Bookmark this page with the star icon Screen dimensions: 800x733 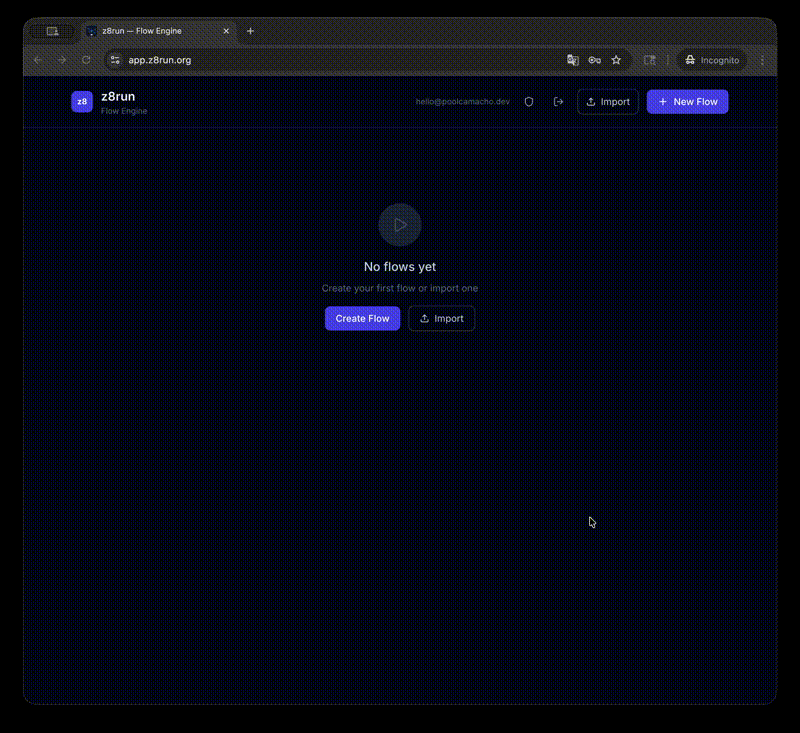(616, 60)
